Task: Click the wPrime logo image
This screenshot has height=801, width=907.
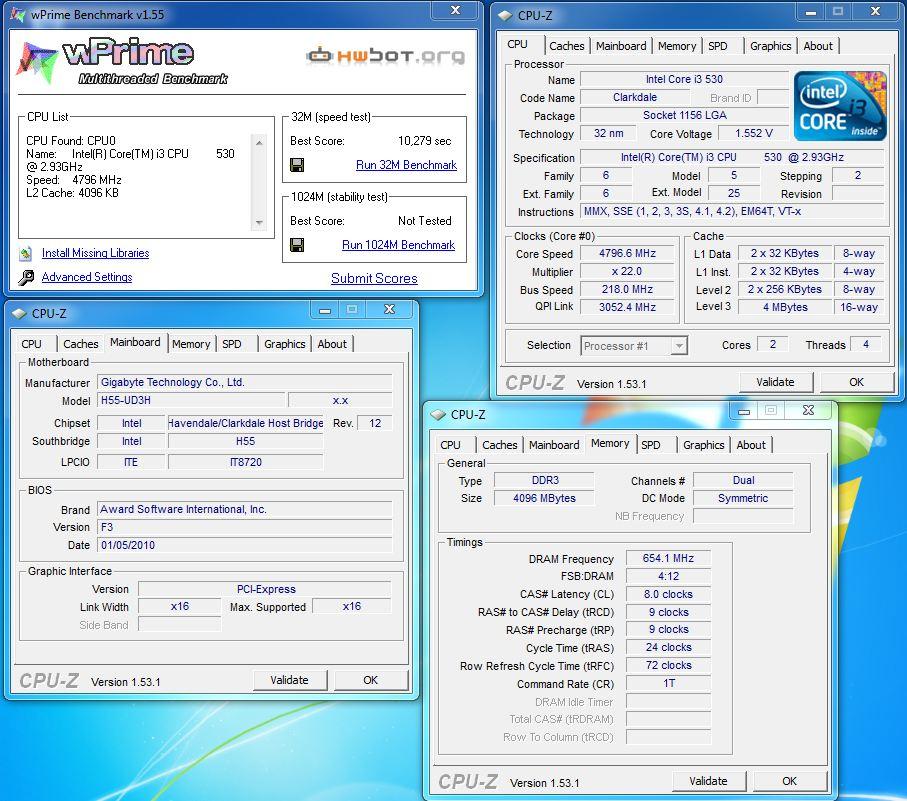Action: 122,62
